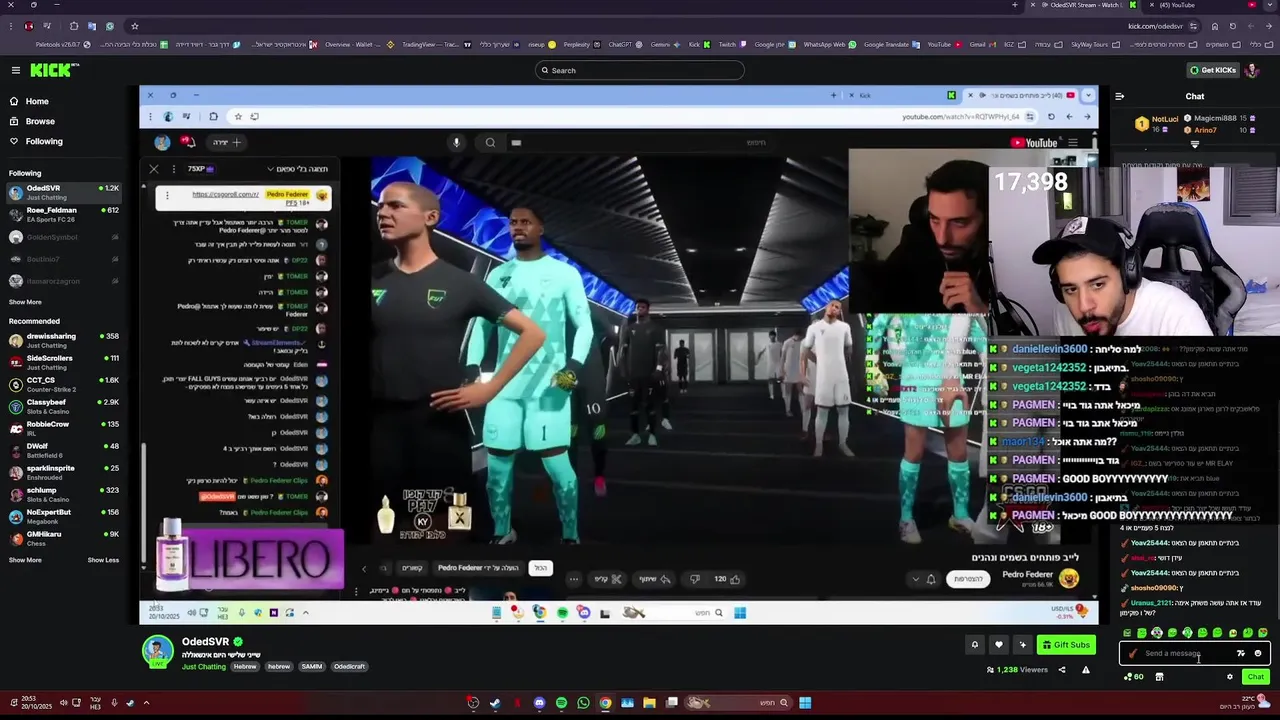The height and width of the screenshot is (720, 1280).
Task: Toggle channel notifications bell
Action: pyautogui.click(x=975, y=645)
